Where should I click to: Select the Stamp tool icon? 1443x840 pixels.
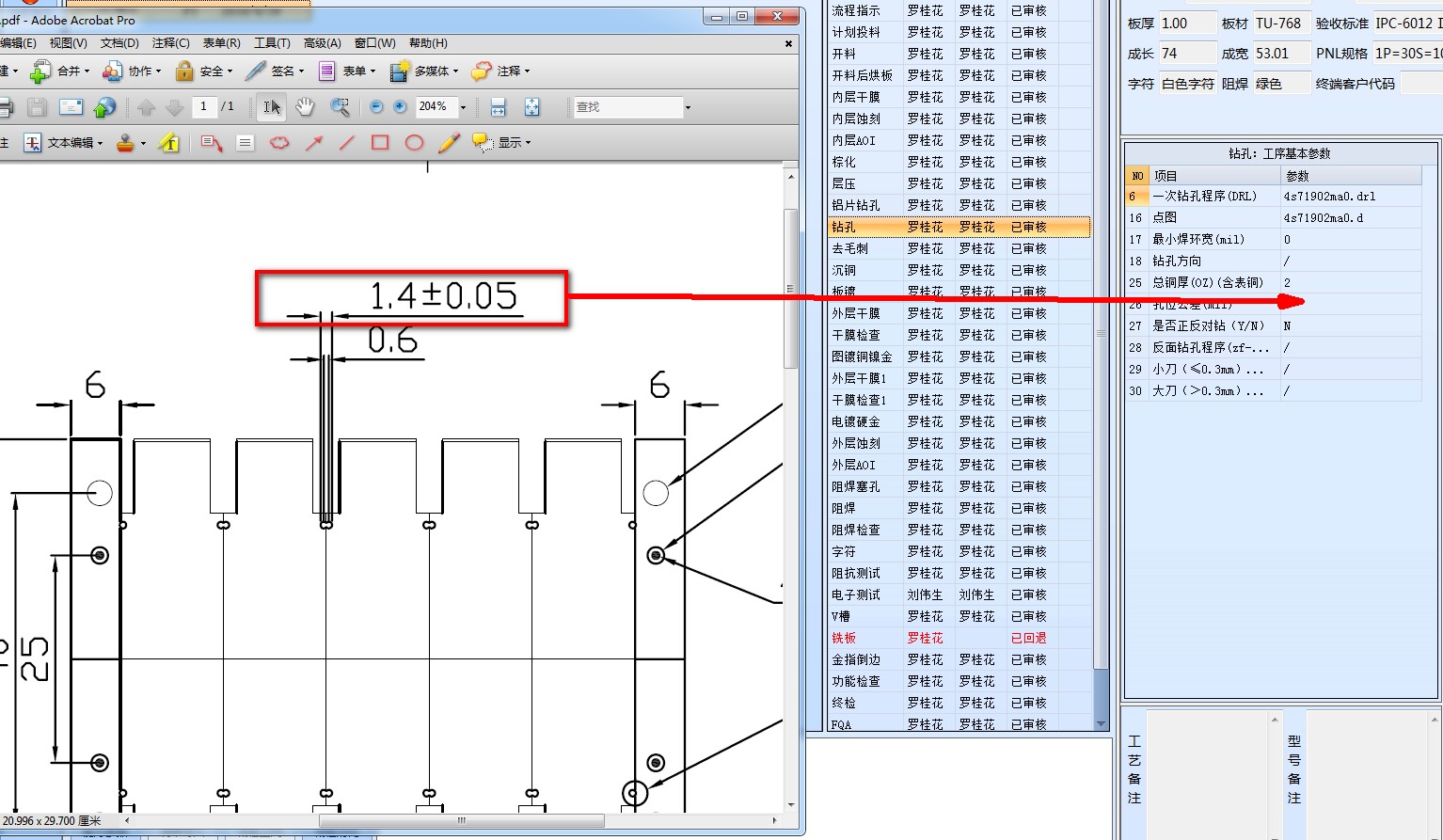125,143
